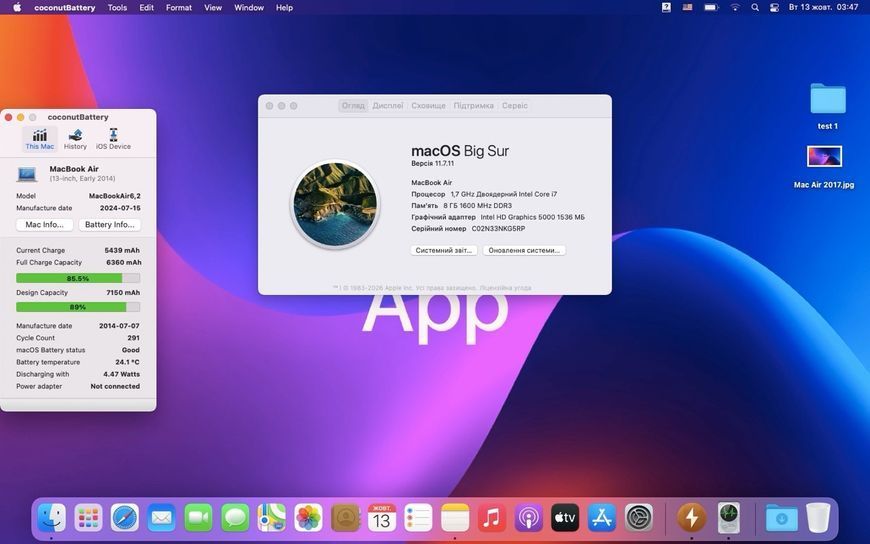
Task: Select This Mac in coconutBattery toolbar
Action: coord(39,139)
